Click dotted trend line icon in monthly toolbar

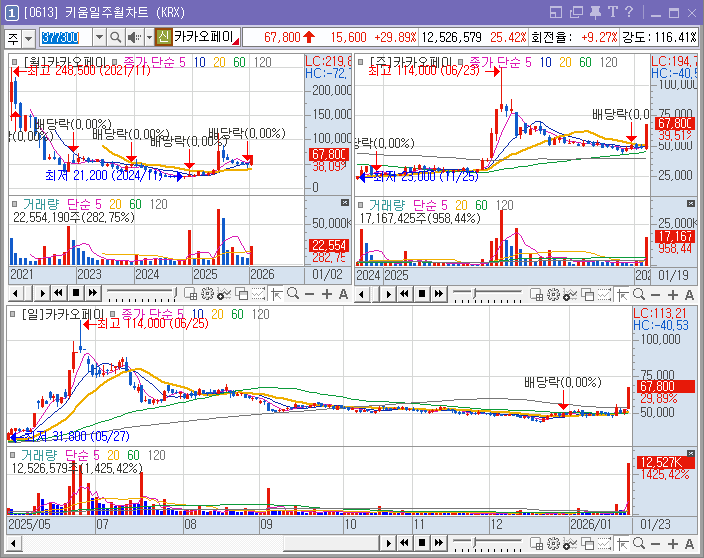[x=258, y=294]
